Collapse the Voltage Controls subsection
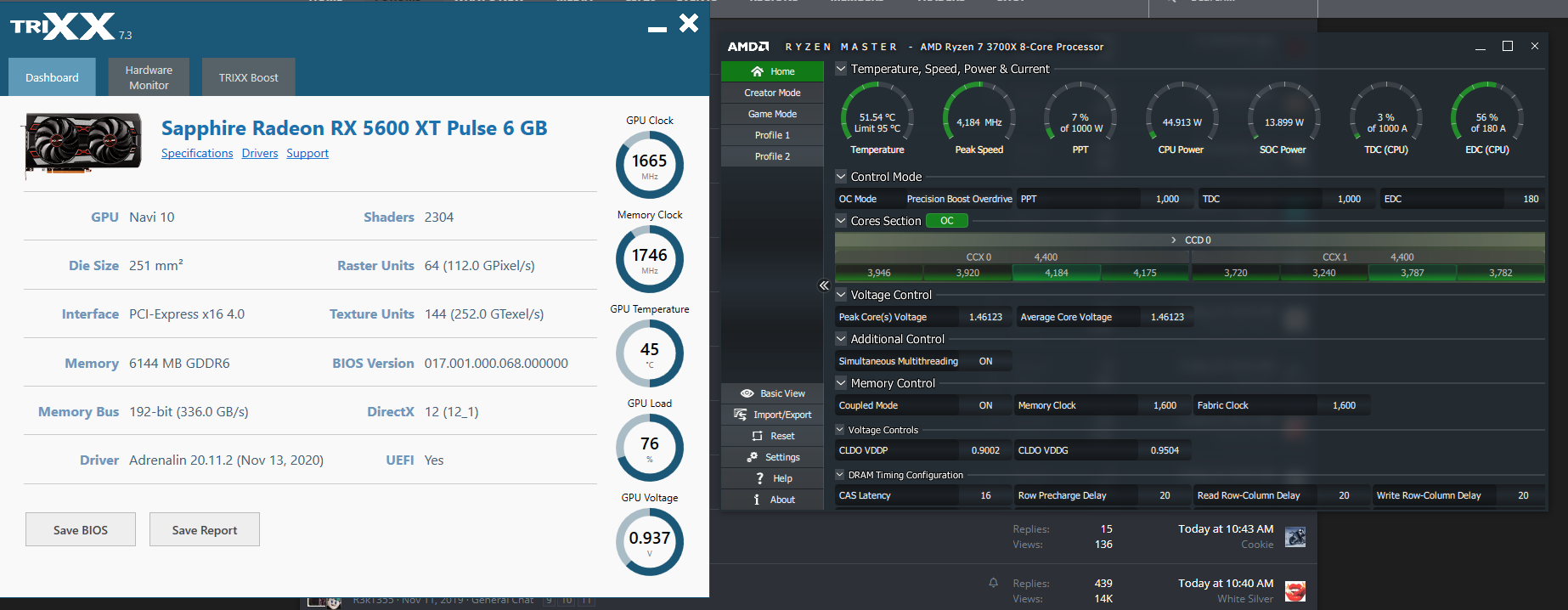Image resolution: width=1568 pixels, height=610 pixels. 840,430
